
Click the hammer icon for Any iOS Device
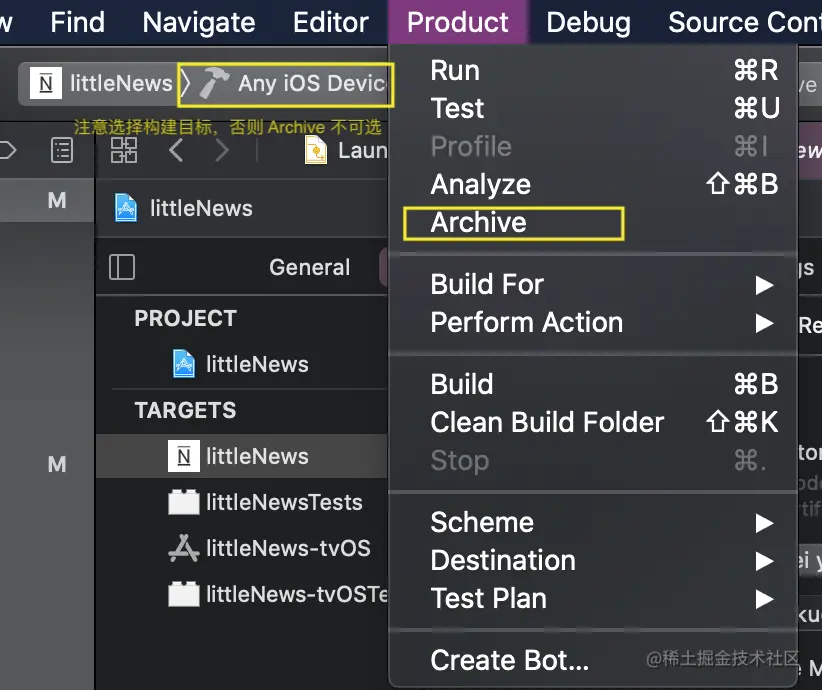pyautogui.click(x=214, y=84)
